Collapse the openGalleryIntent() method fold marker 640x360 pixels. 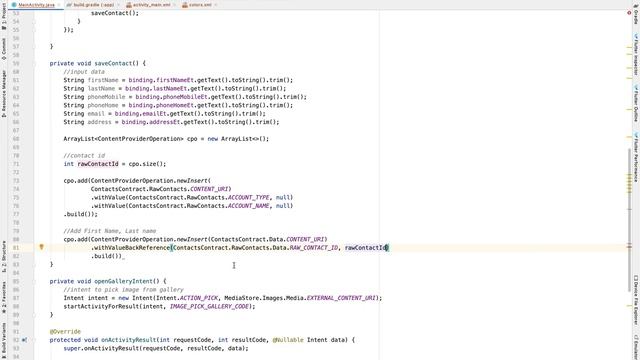[35, 281]
